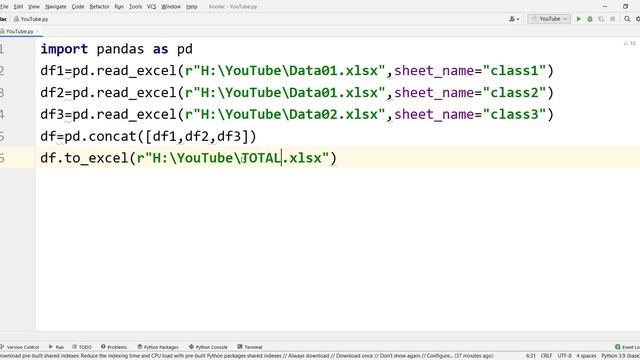The height and width of the screenshot is (360, 640).
Task: Open the Event Log panel
Action: pos(627,347)
